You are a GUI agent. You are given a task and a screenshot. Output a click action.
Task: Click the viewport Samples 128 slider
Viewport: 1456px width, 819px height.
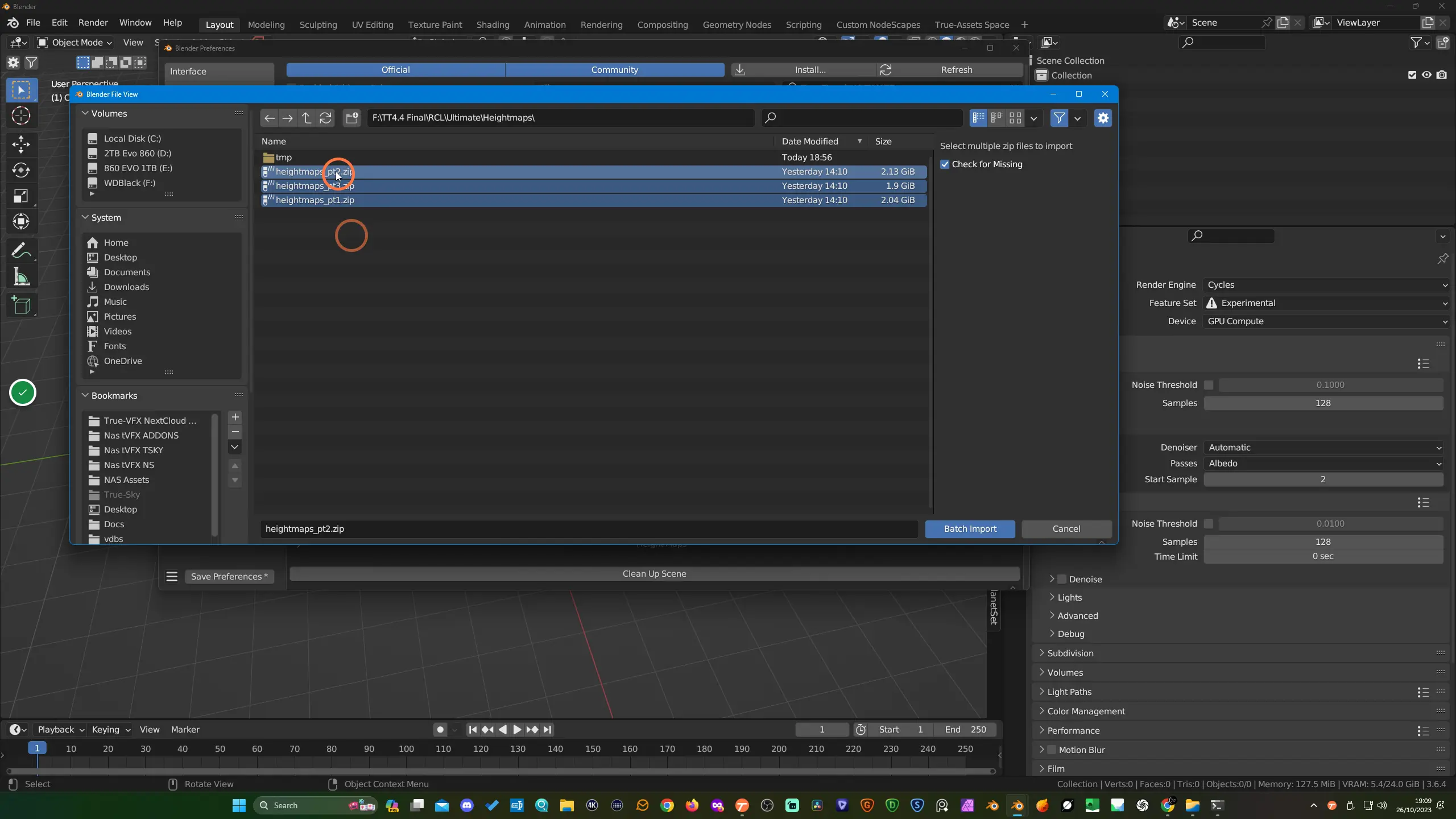click(1323, 403)
